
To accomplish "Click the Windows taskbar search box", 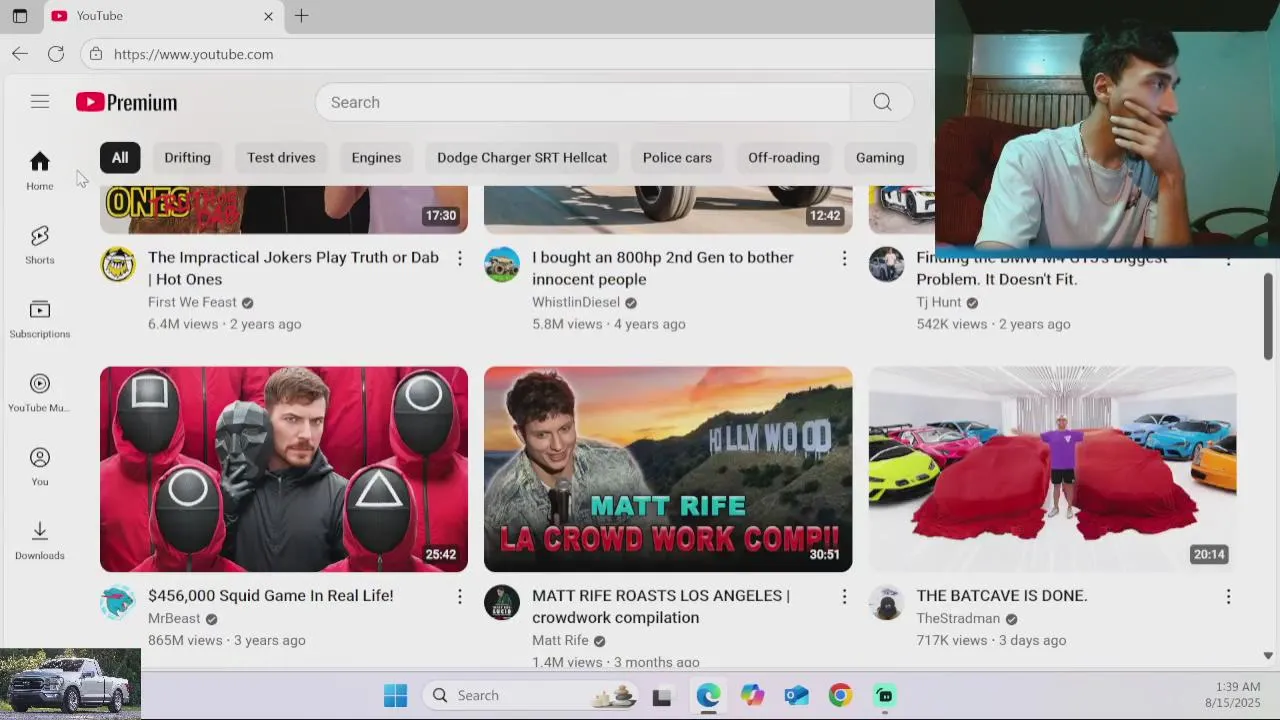I will pyautogui.click(x=532, y=695).
